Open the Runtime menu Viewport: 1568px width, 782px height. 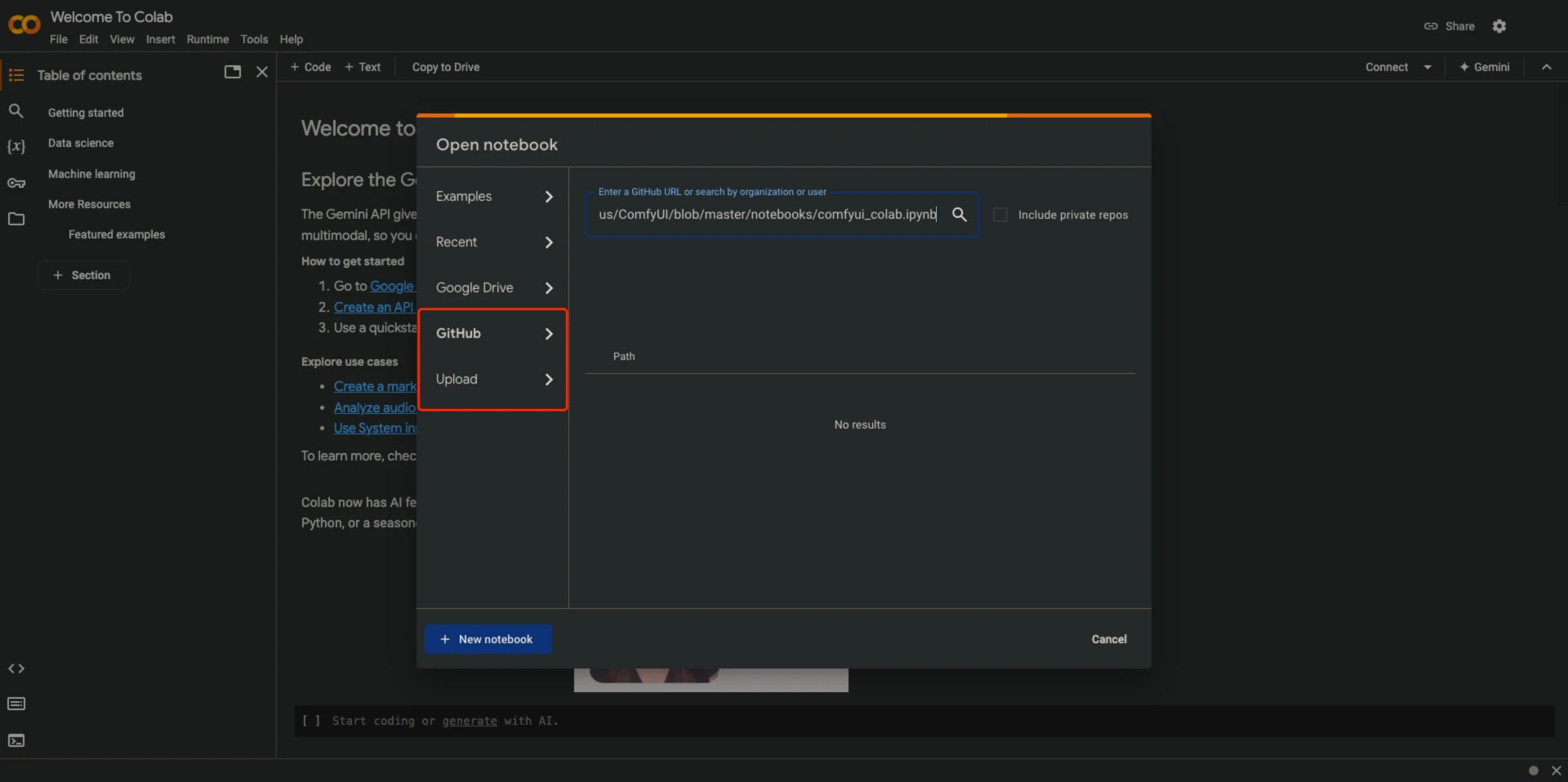coord(207,39)
